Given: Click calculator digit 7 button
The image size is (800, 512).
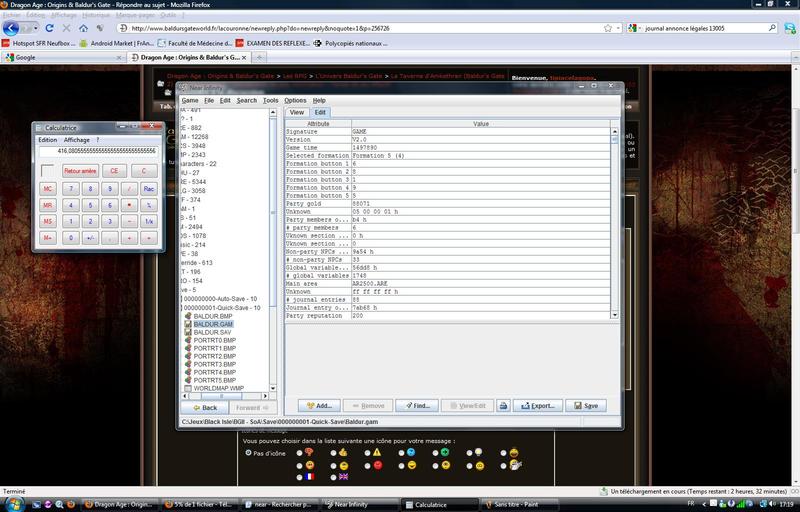Looking at the screenshot, I should [x=71, y=189].
